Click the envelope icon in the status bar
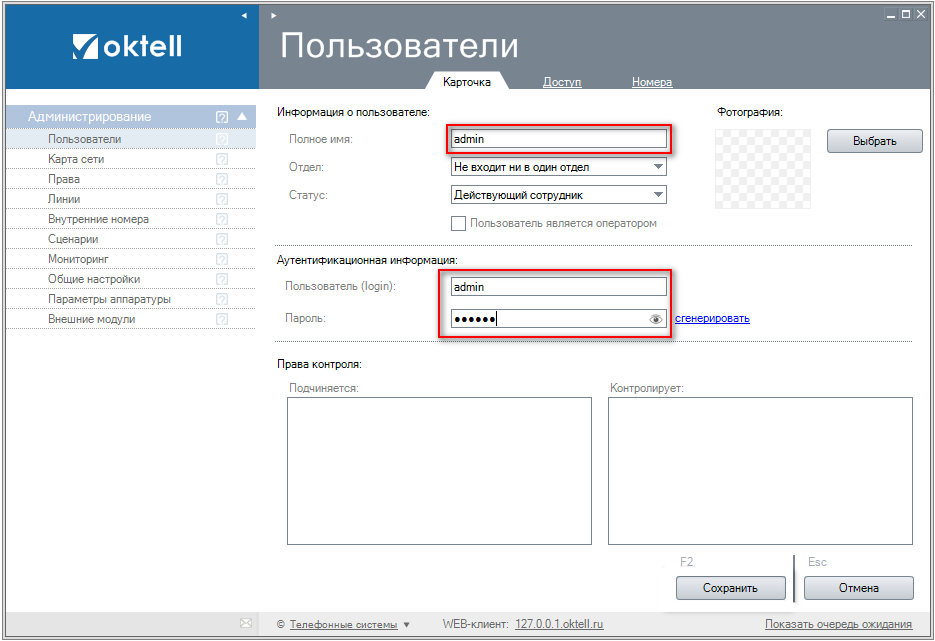The width and height of the screenshot is (935, 641). pos(246,624)
